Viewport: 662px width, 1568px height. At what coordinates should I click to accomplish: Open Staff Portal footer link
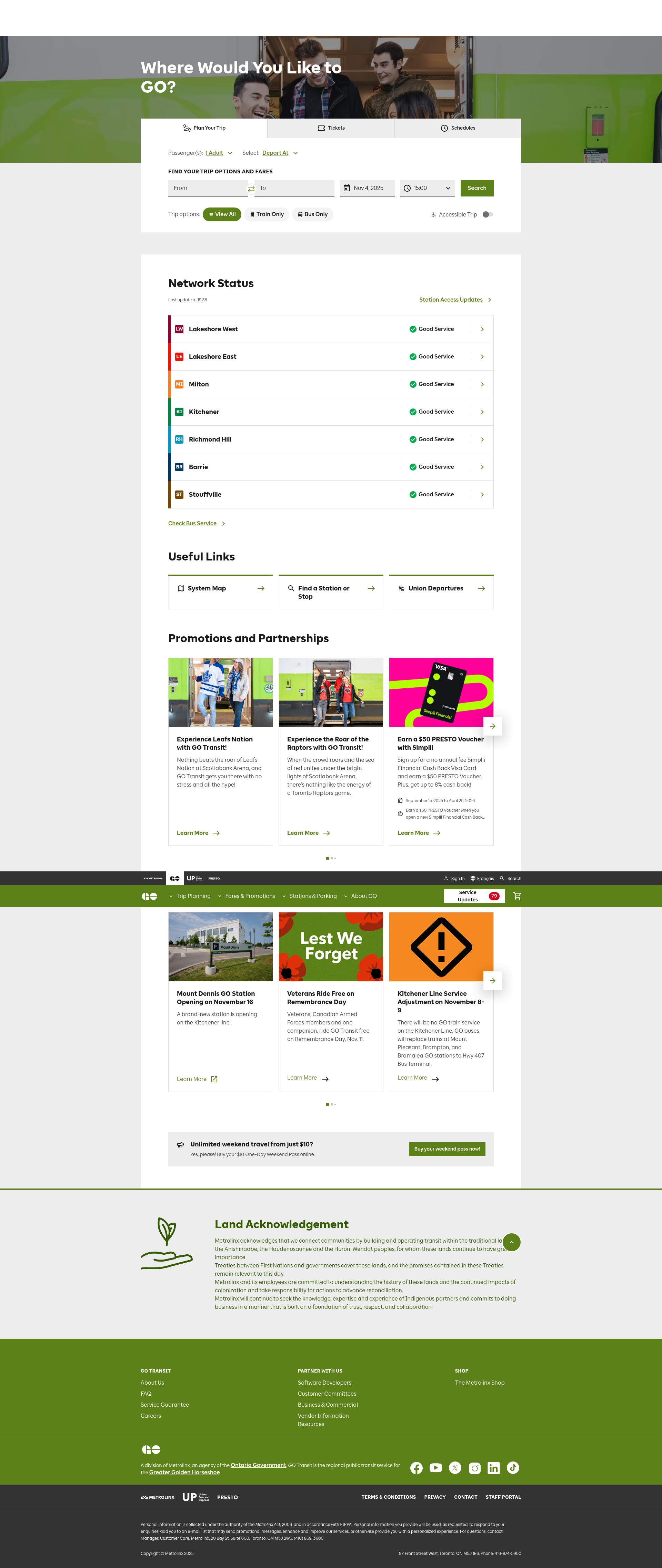click(503, 1497)
